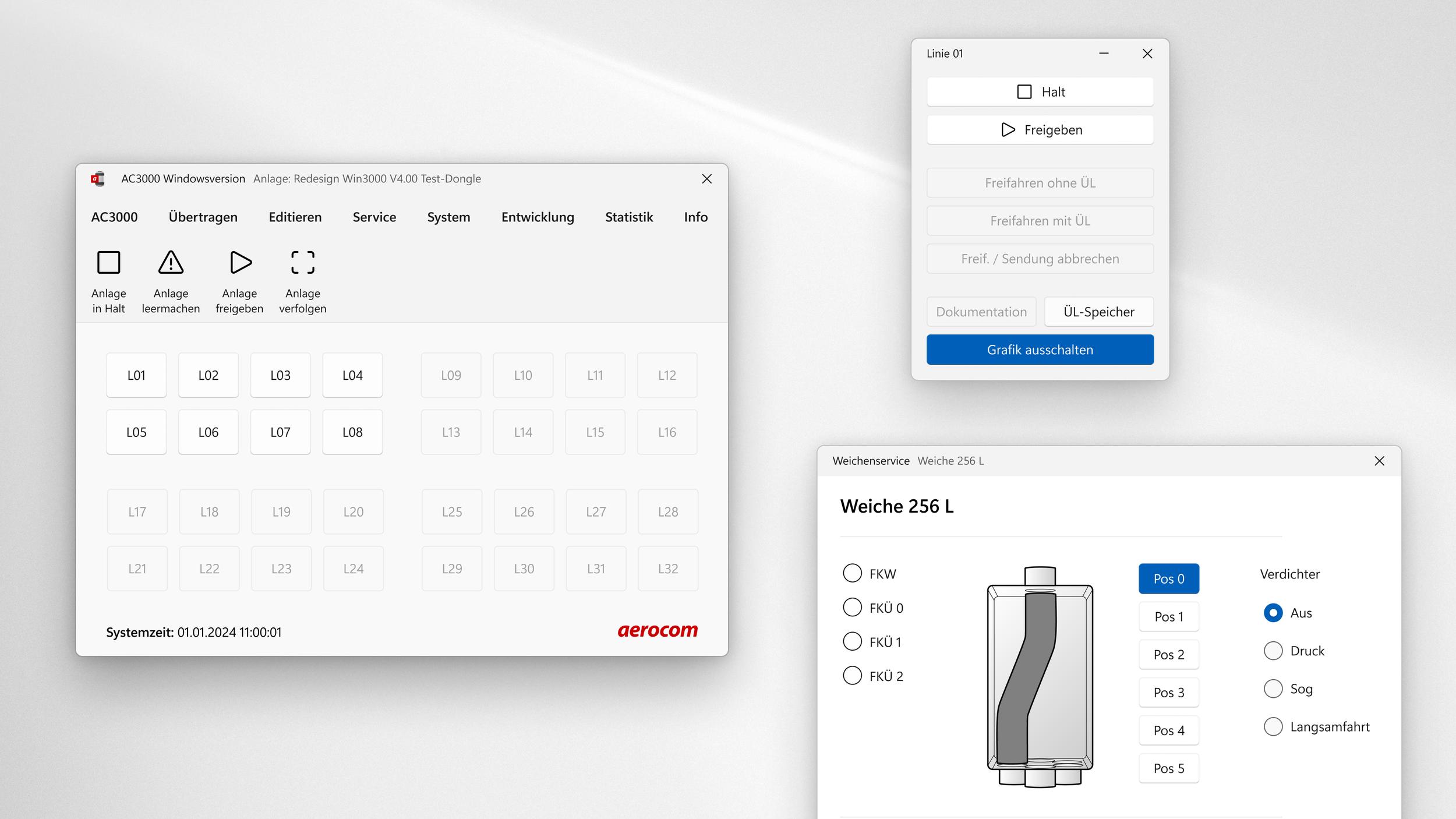Close the AC3000 Windowsversion window
Viewport: 1456px width, 819px height.
(x=706, y=179)
